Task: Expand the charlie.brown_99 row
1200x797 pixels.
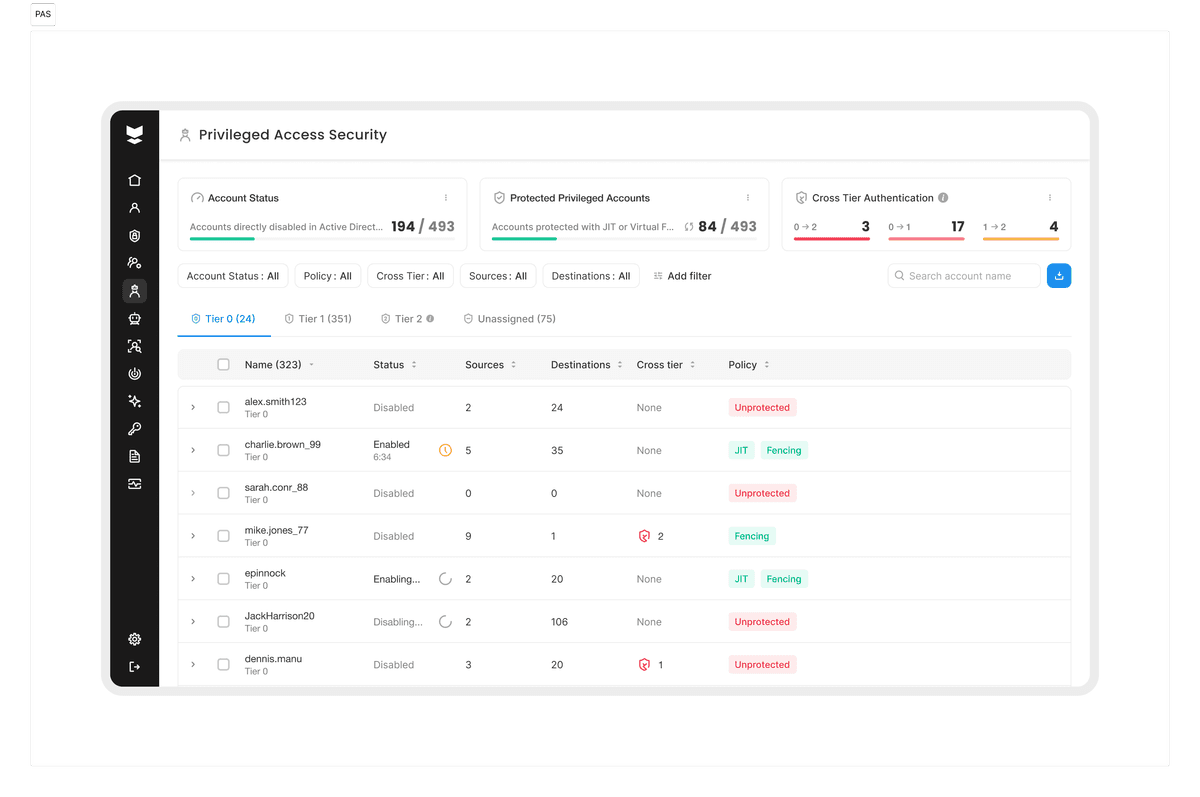Action: [x=193, y=451]
